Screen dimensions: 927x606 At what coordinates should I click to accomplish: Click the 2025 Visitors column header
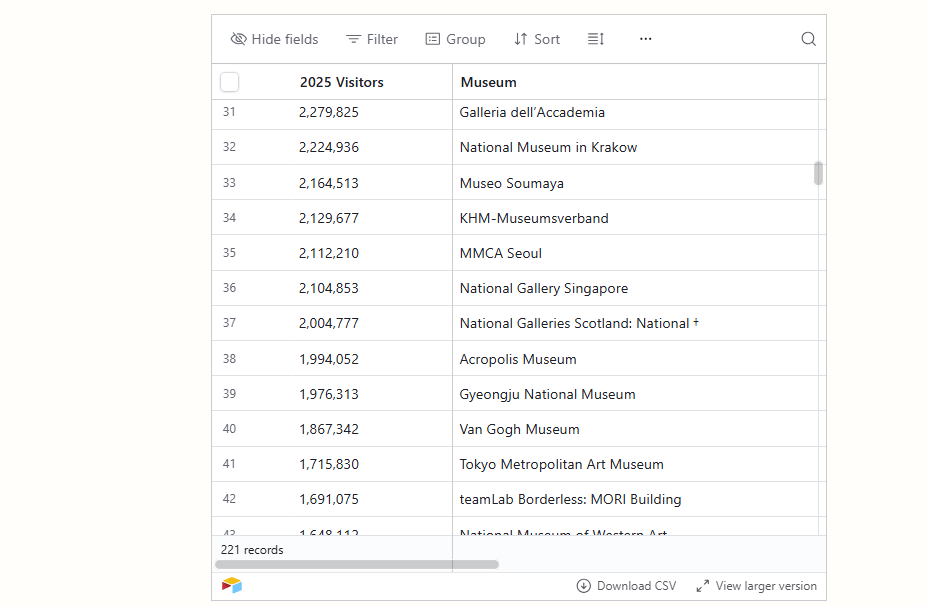coord(342,82)
